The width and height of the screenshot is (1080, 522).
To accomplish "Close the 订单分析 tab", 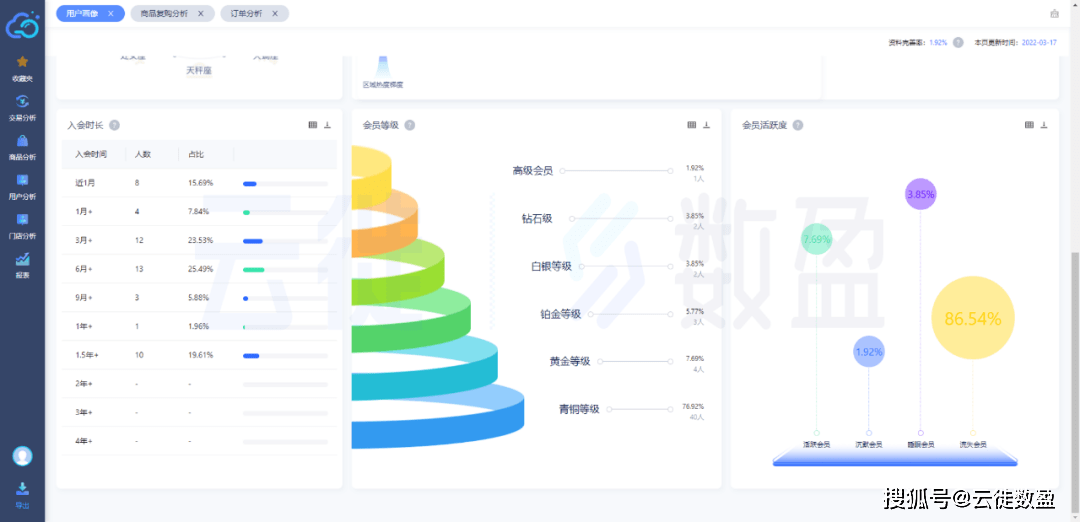I will (276, 13).
